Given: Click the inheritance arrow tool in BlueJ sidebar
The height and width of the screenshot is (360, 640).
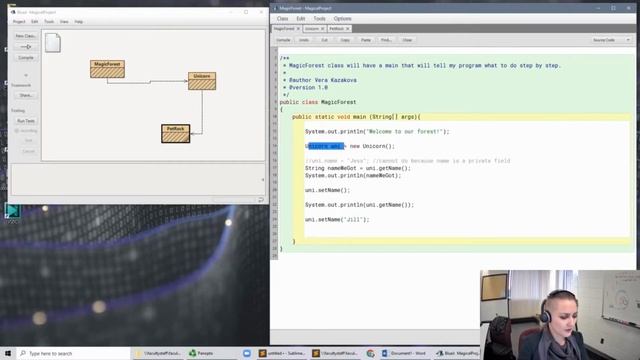Looking at the screenshot, I should (26, 47).
